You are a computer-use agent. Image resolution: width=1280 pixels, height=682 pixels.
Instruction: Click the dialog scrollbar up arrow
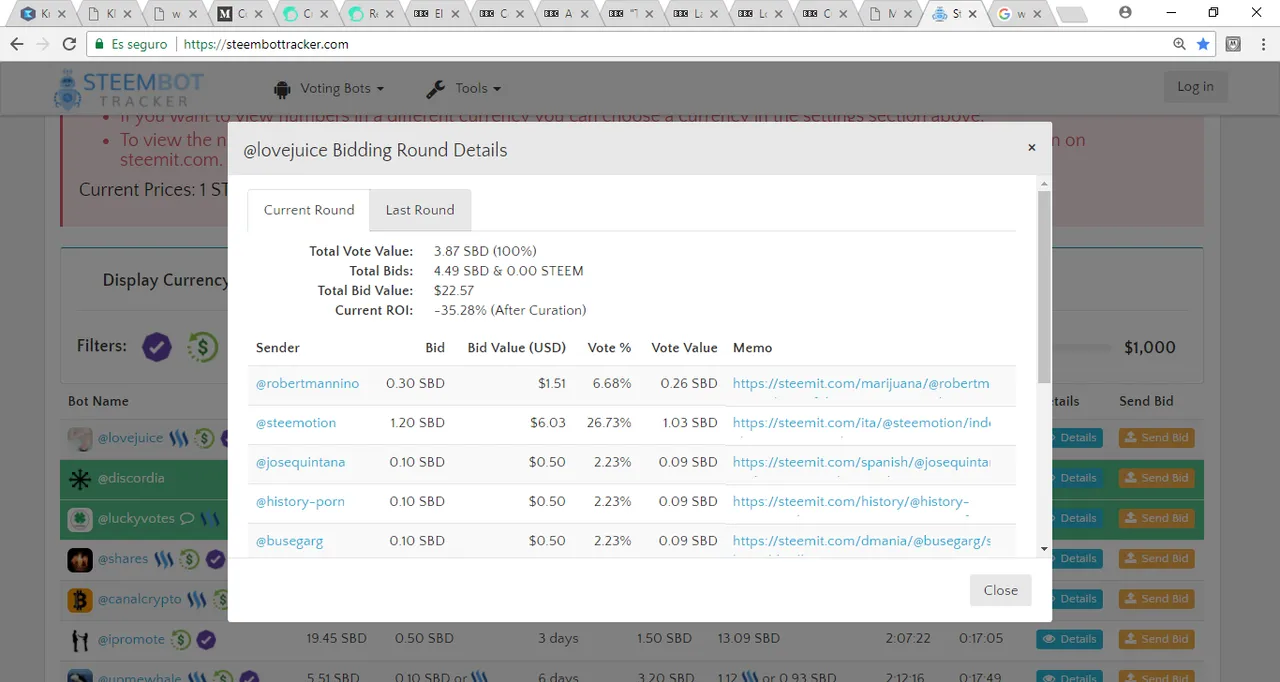pyautogui.click(x=1044, y=184)
